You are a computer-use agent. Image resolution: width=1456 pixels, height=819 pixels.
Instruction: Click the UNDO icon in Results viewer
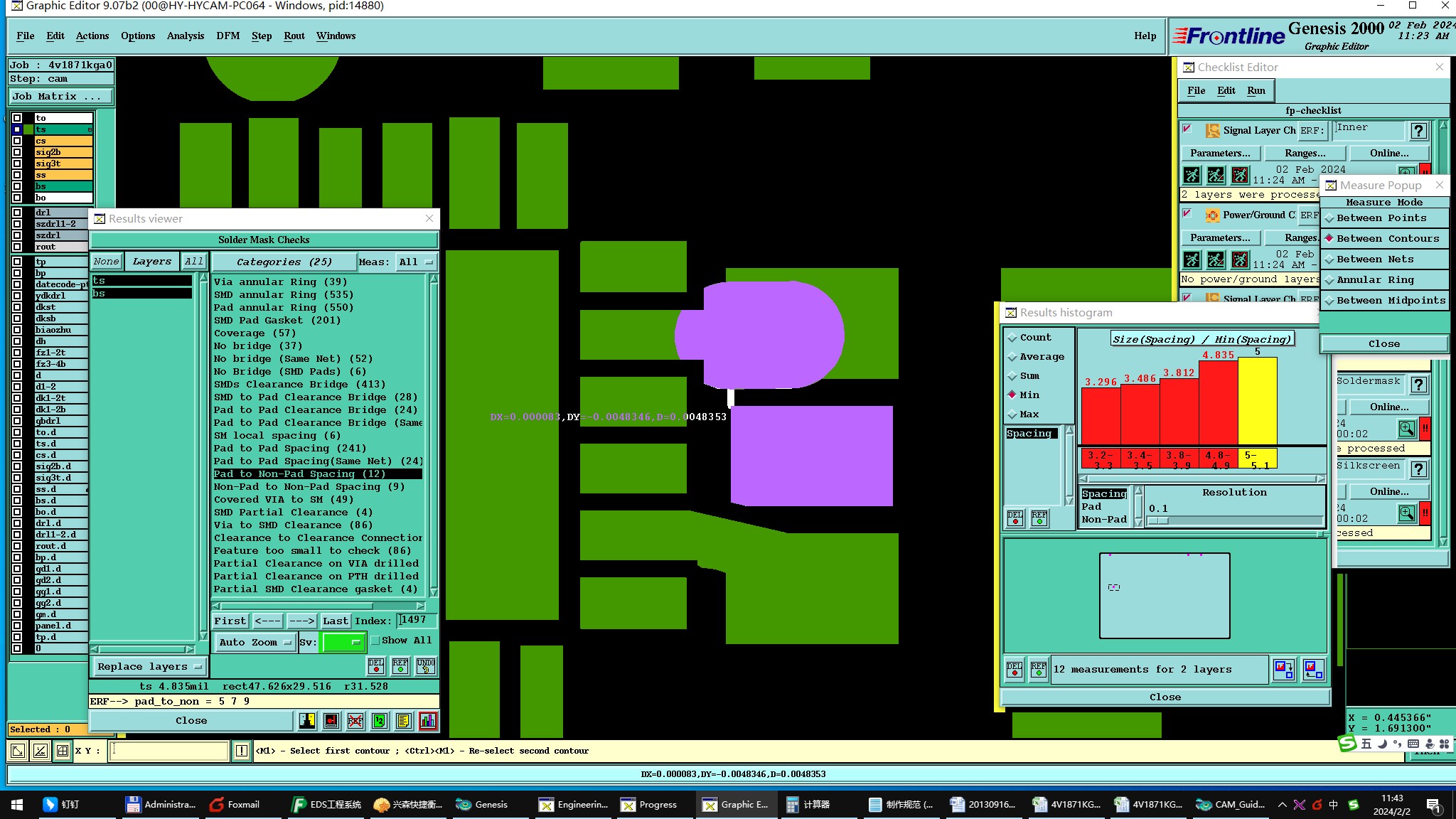click(x=426, y=666)
